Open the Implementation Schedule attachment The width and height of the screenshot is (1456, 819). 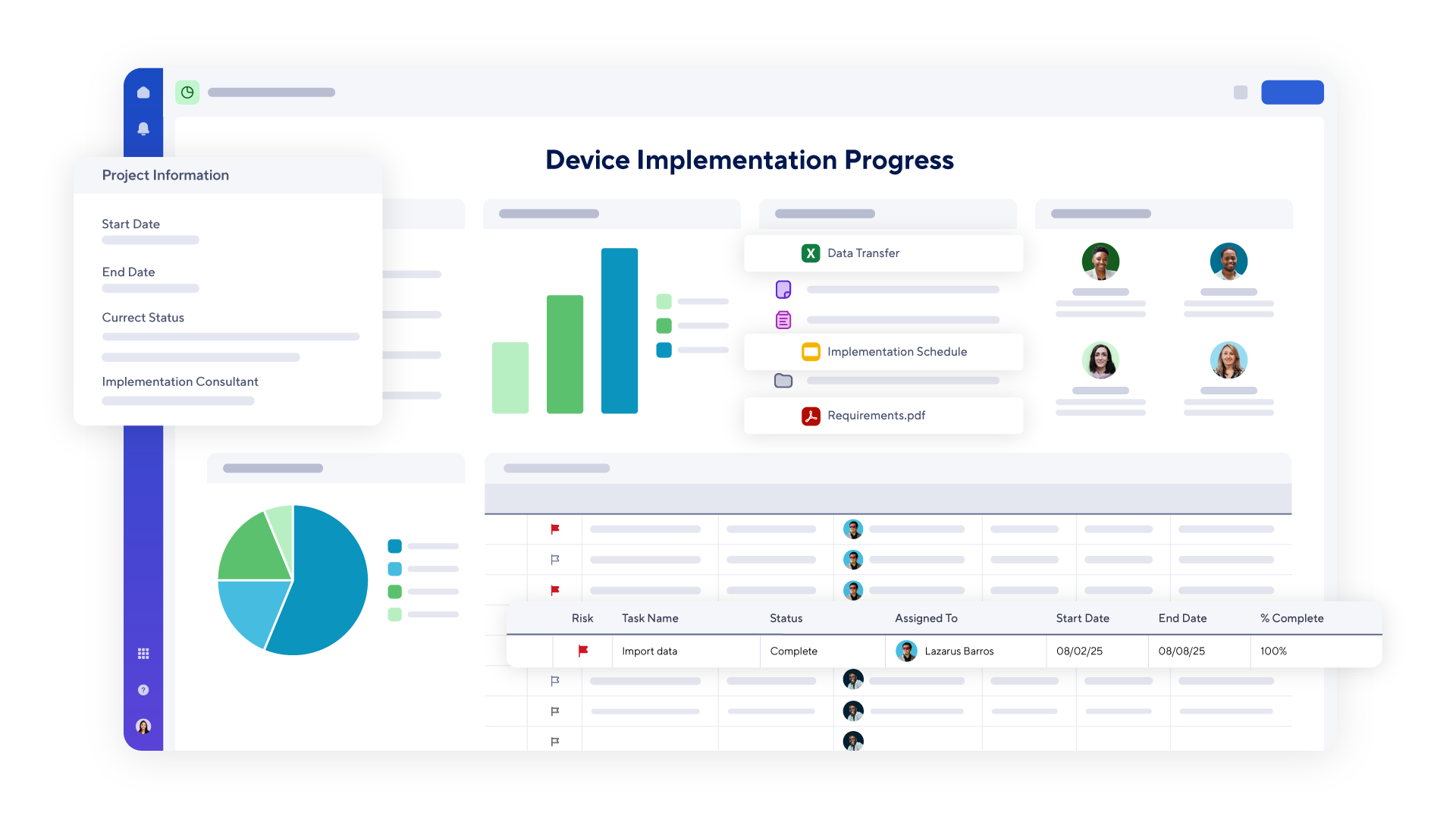pos(898,351)
